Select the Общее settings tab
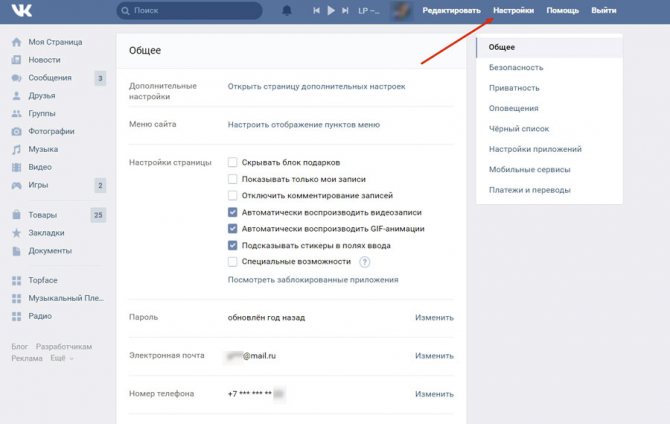The height and width of the screenshot is (424, 670). tap(549, 47)
